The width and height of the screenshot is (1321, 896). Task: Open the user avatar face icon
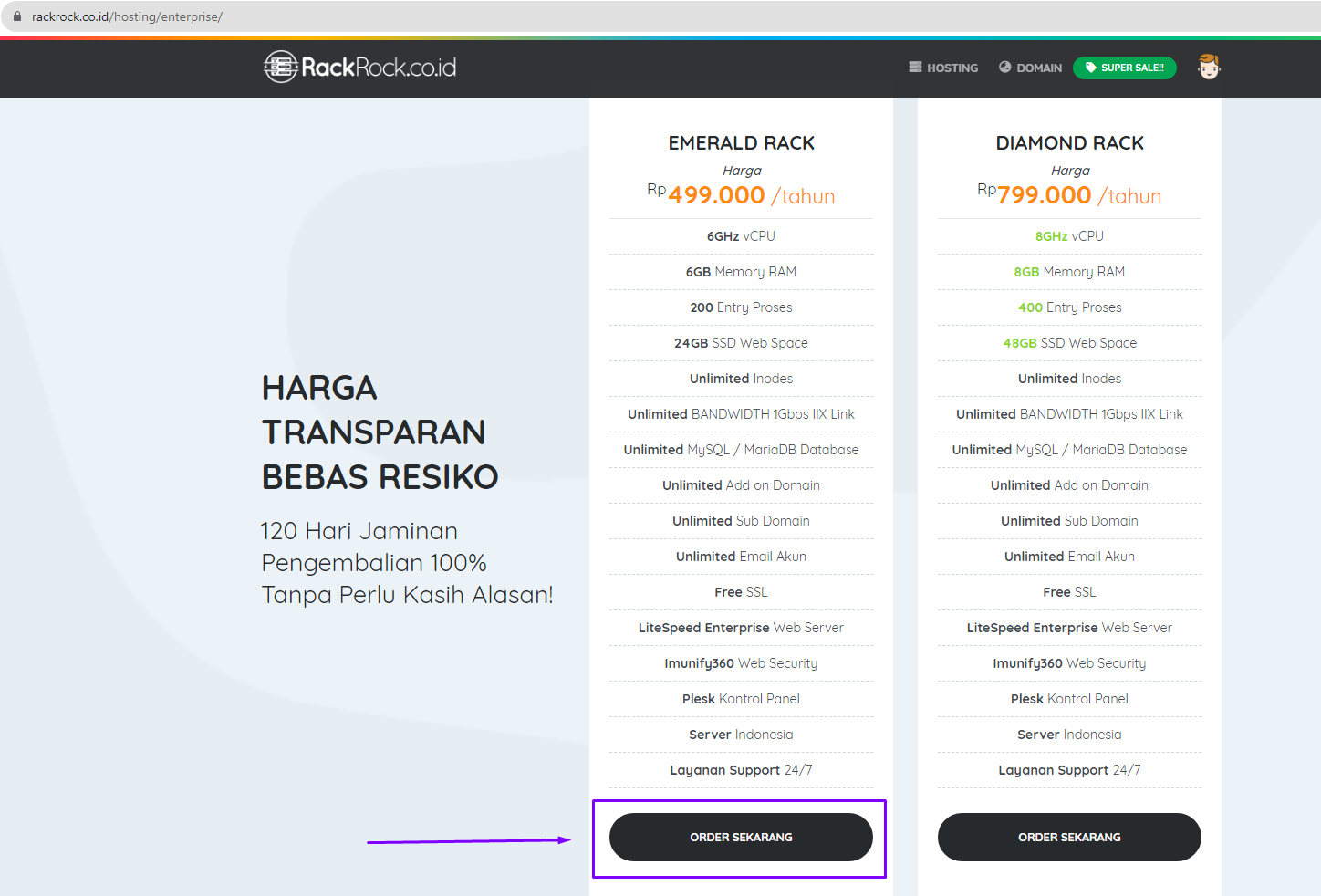(1209, 67)
